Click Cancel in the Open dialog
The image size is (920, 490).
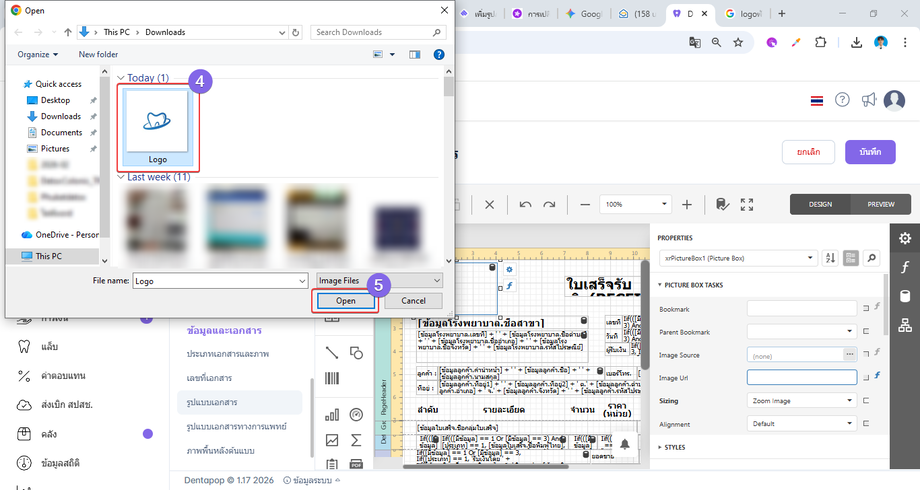(413, 300)
